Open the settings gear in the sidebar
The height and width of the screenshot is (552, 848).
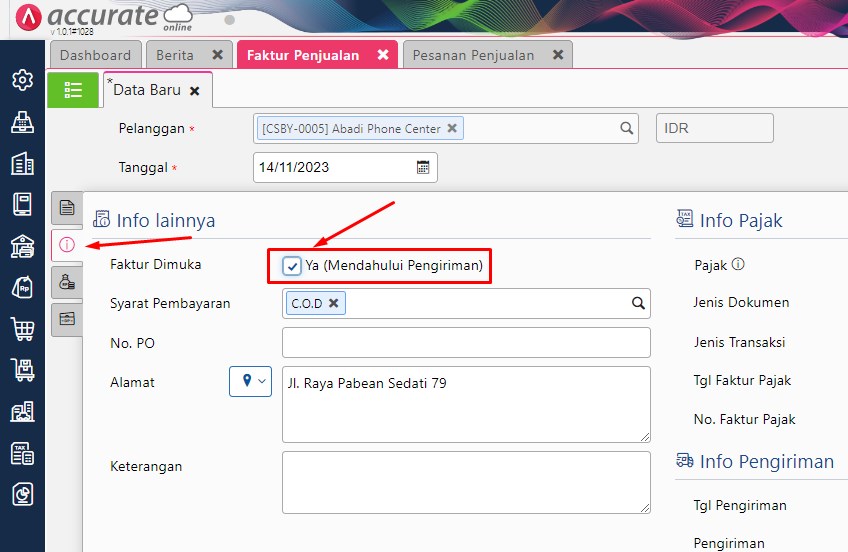coord(22,80)
